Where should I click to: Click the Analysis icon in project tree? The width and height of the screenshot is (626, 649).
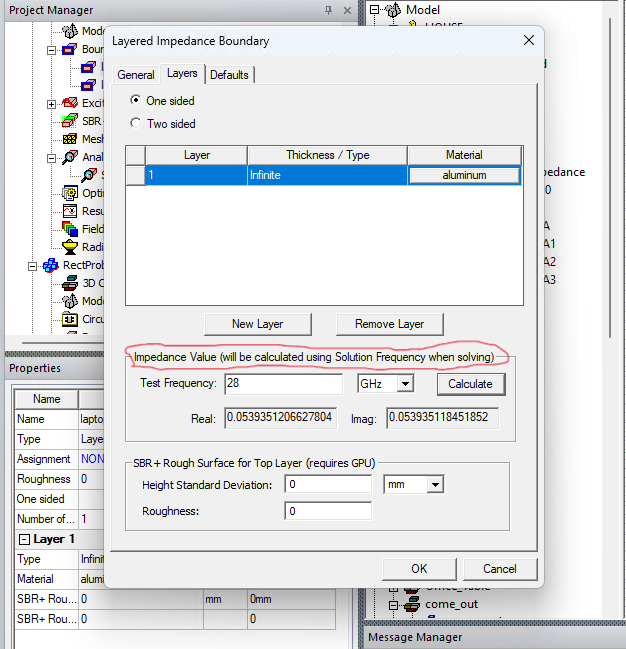pos(70,157)
